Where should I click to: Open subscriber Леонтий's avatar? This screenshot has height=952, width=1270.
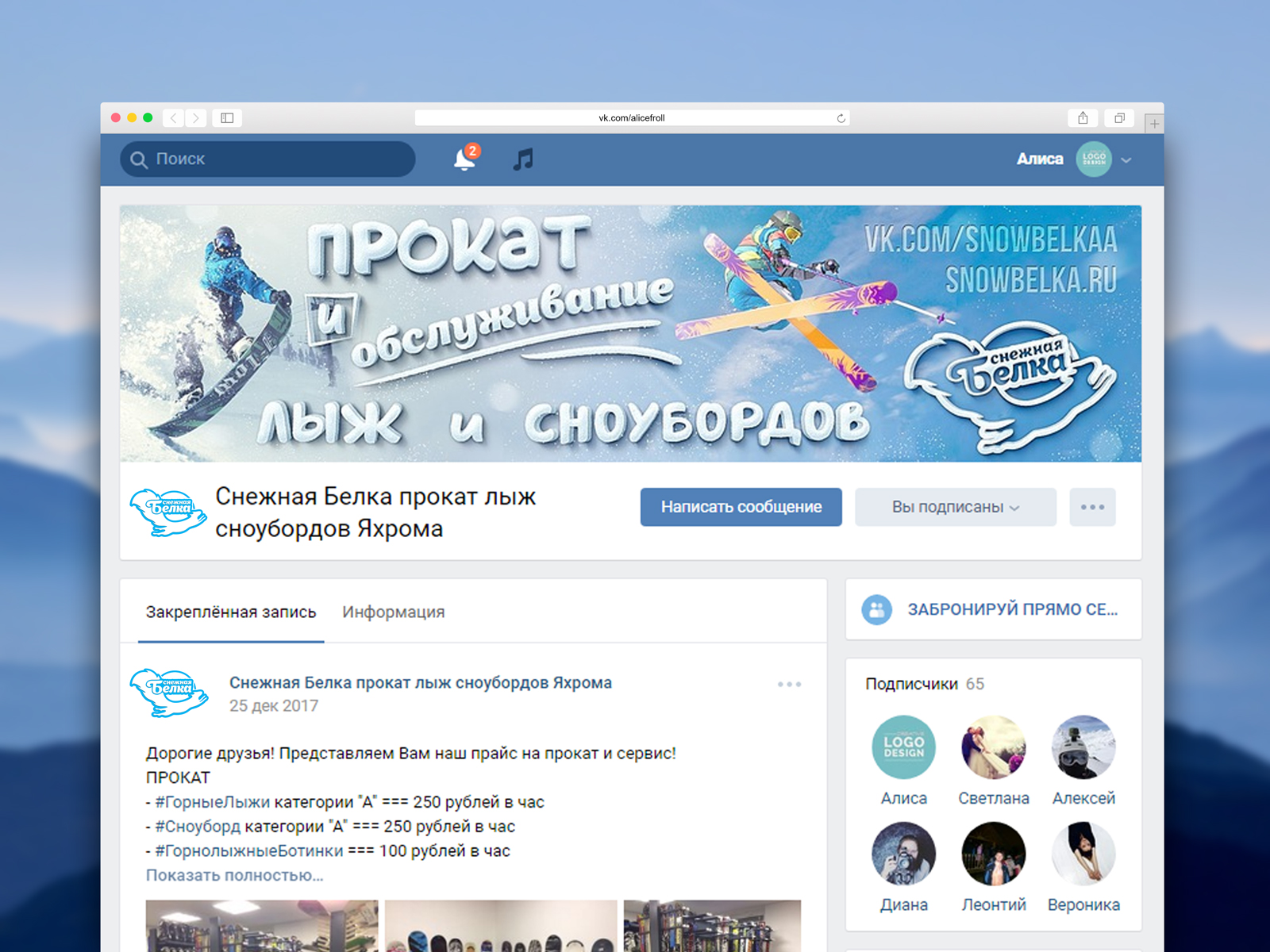994,854
